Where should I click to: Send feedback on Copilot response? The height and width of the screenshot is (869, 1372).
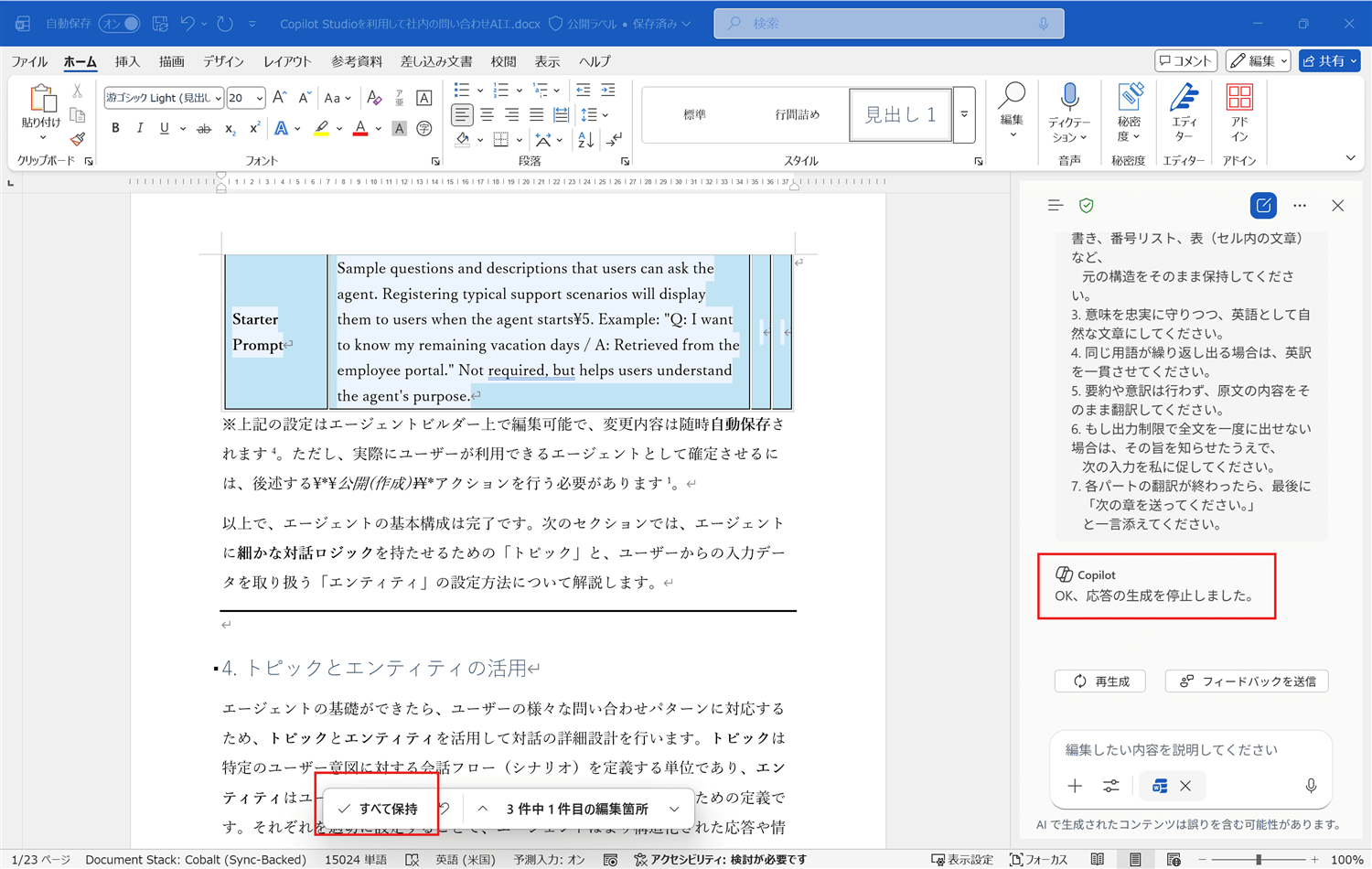[x=1247, y=681]
